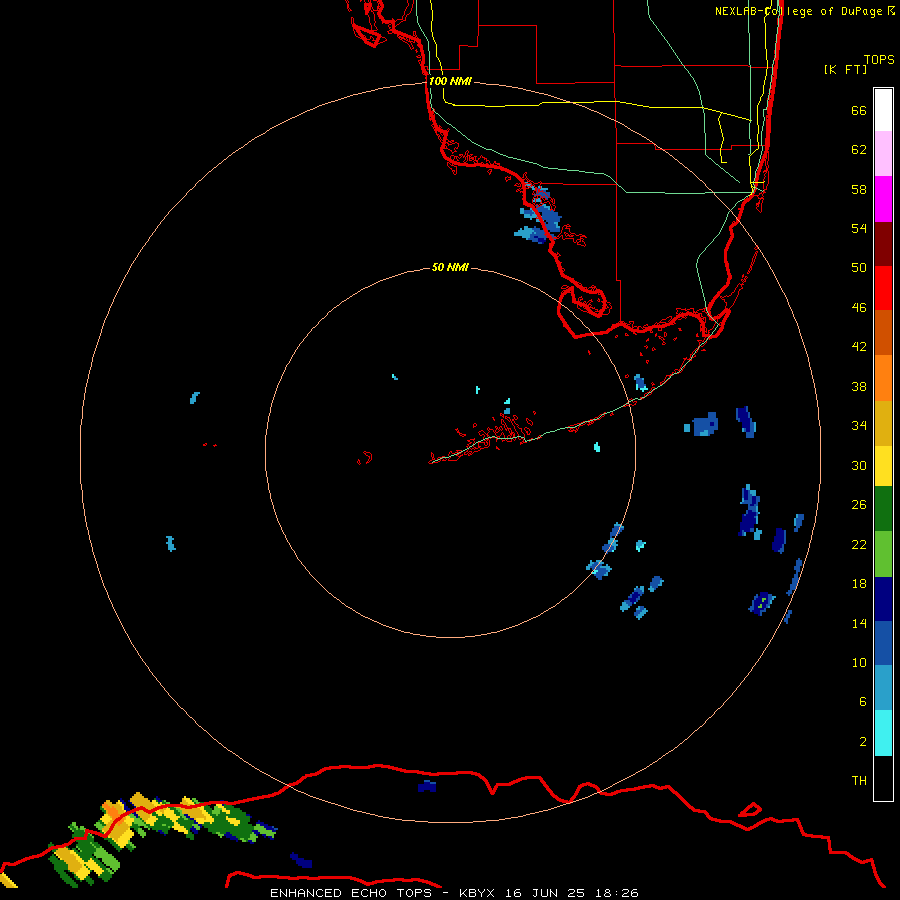
Task: Click the 100 NMI range ring label
Action: point(450,82)
